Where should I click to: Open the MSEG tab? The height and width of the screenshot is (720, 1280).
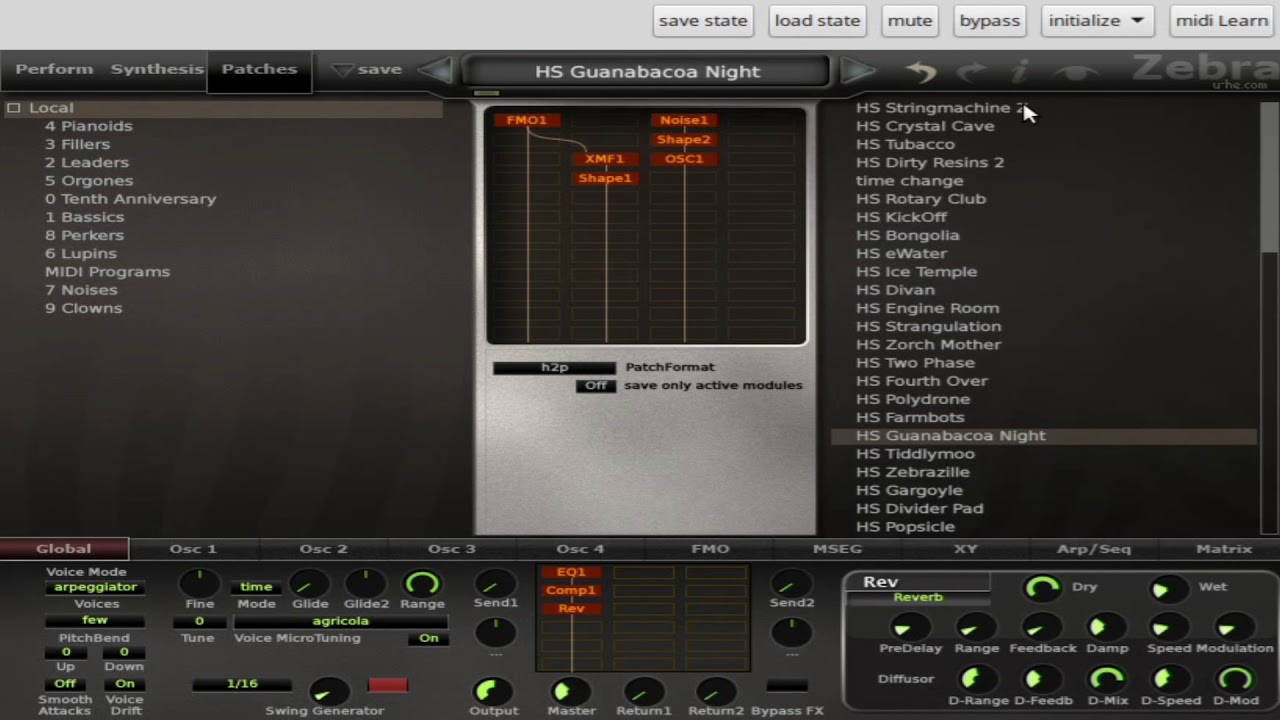(837, 549)
